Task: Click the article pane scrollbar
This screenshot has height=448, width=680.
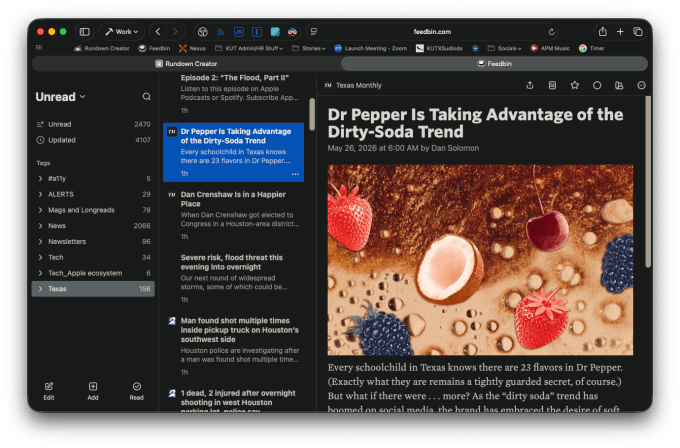Action: 648,182
